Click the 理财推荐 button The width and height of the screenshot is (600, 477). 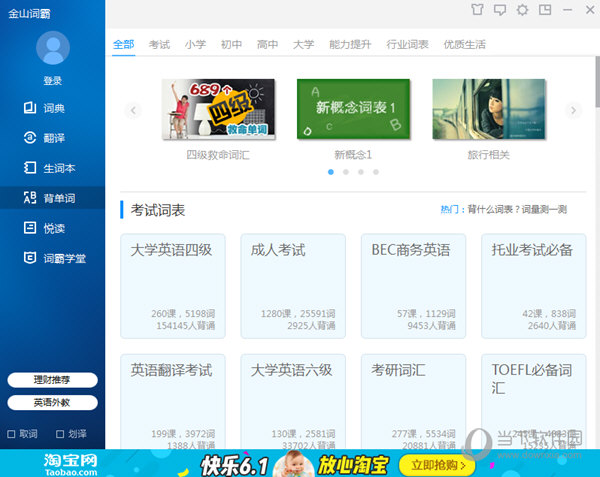tap(52, 380)
